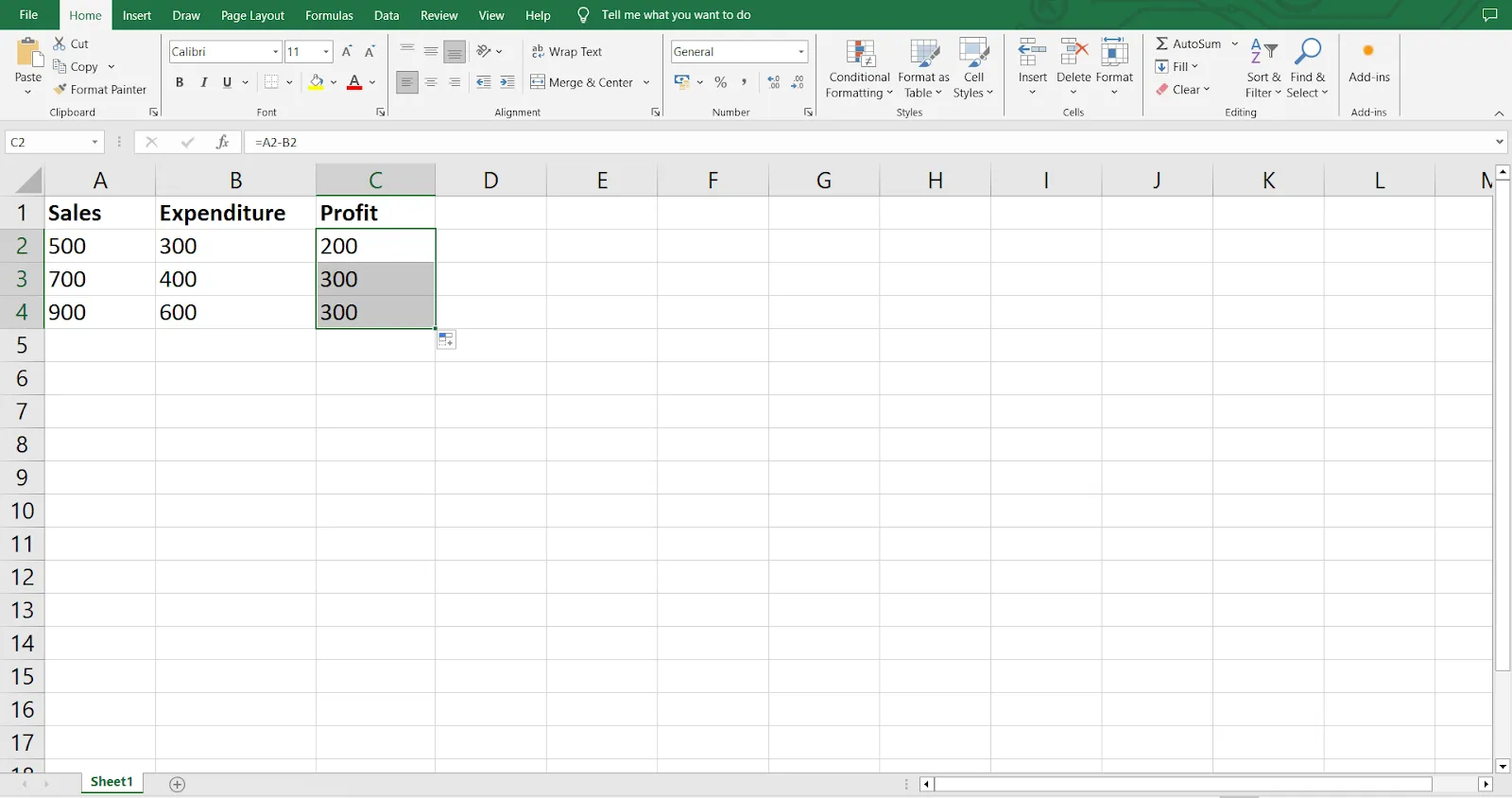Increase the cell indent

[507, 82]
